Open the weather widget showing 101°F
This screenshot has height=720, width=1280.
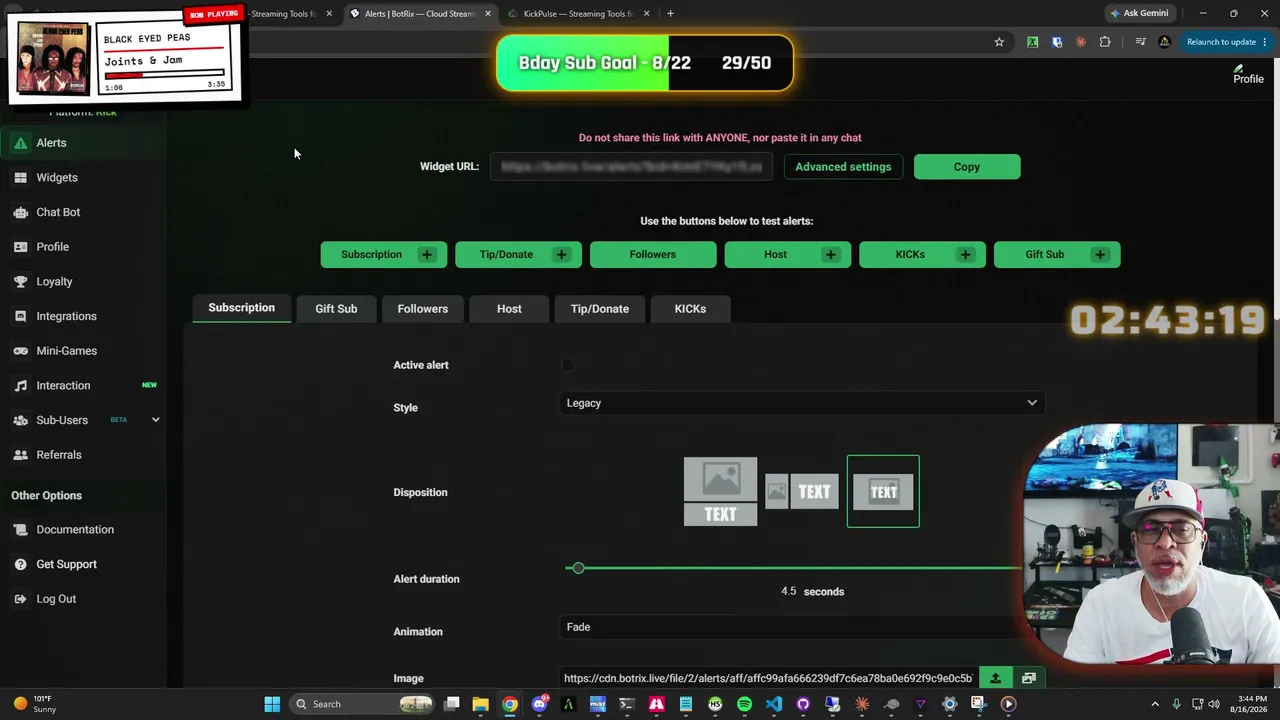tap(35, 704)
